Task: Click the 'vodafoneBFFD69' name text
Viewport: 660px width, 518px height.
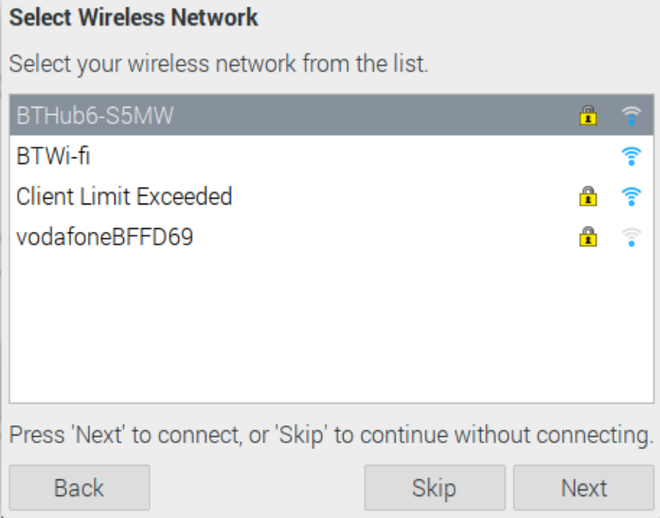Action: click(104, 237)
